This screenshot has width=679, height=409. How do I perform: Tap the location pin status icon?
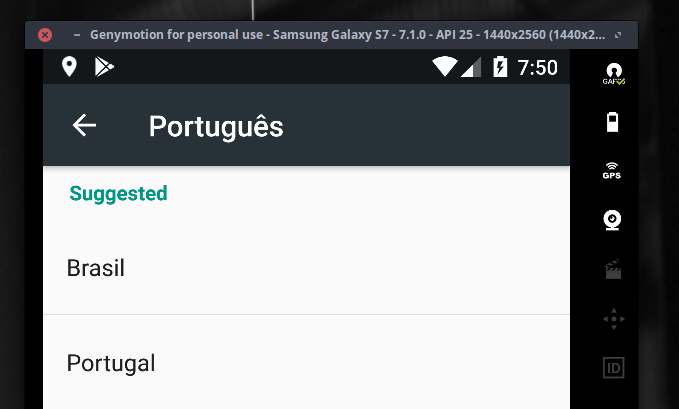pyautogui.click(x=69, y=67)
